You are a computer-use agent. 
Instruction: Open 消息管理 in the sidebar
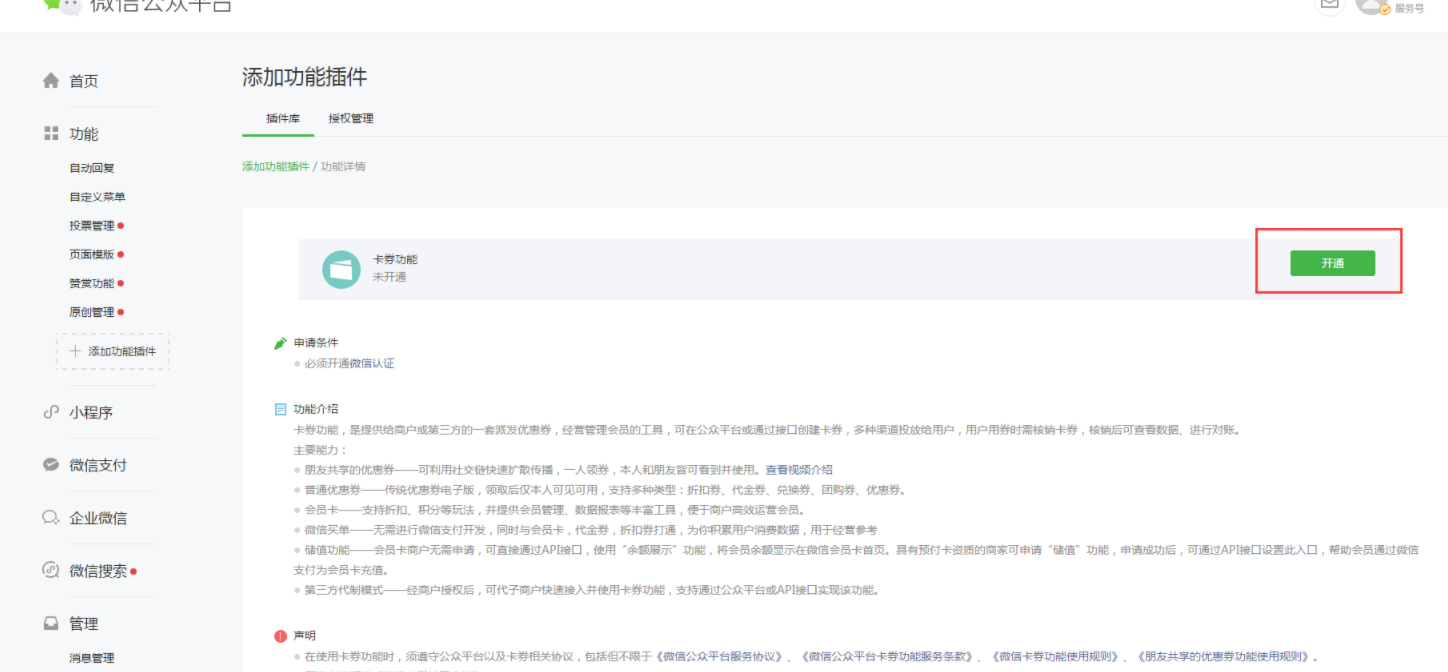coord(92,658)
